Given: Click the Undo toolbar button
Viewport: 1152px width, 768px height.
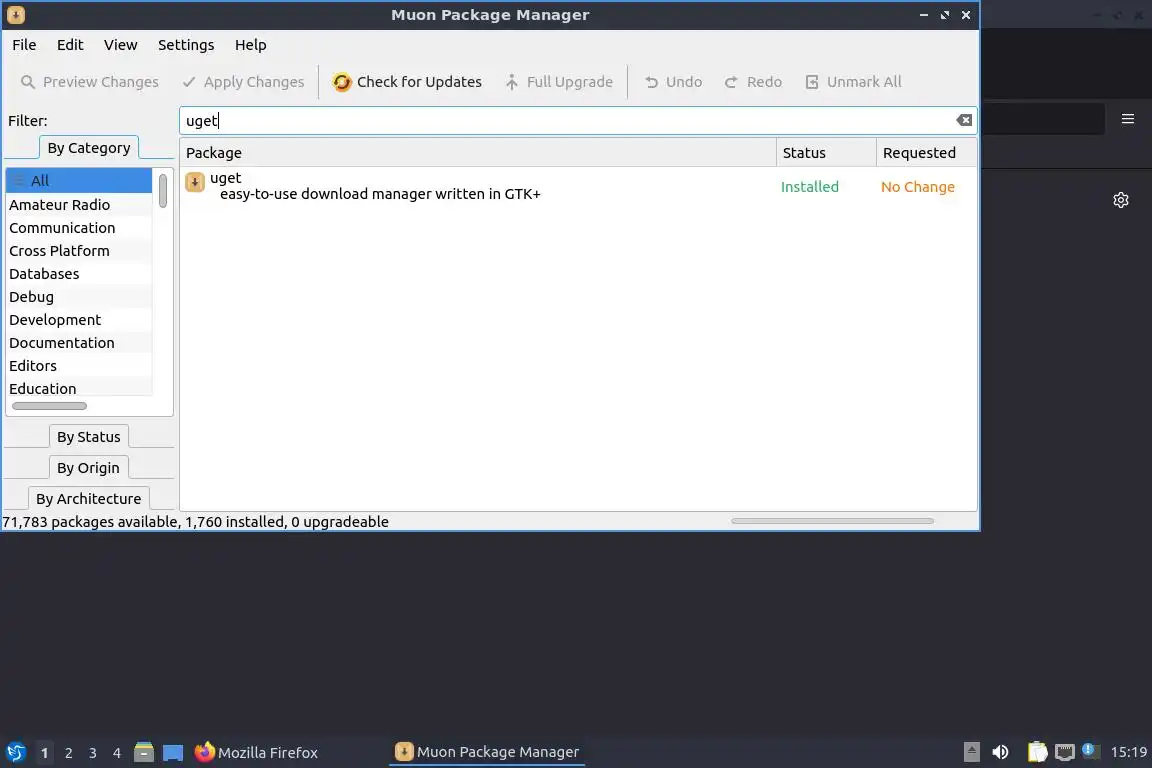Looking at the screenshot, I should (673, 82).
